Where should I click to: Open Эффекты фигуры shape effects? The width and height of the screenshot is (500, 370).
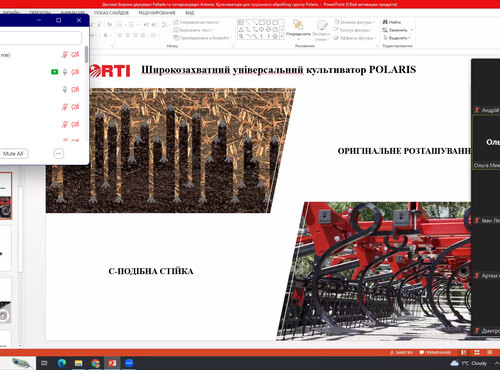[x=355, y=38]
